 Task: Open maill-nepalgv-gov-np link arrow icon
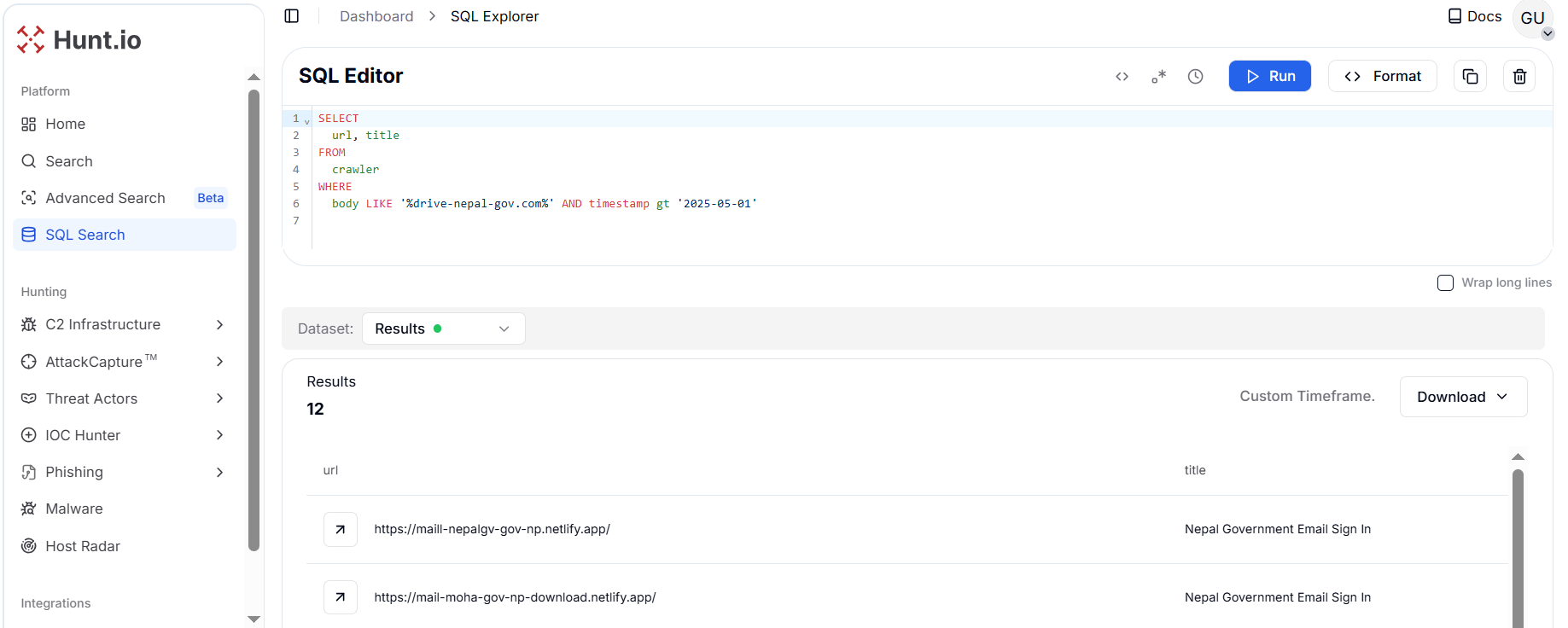point(341,529)
